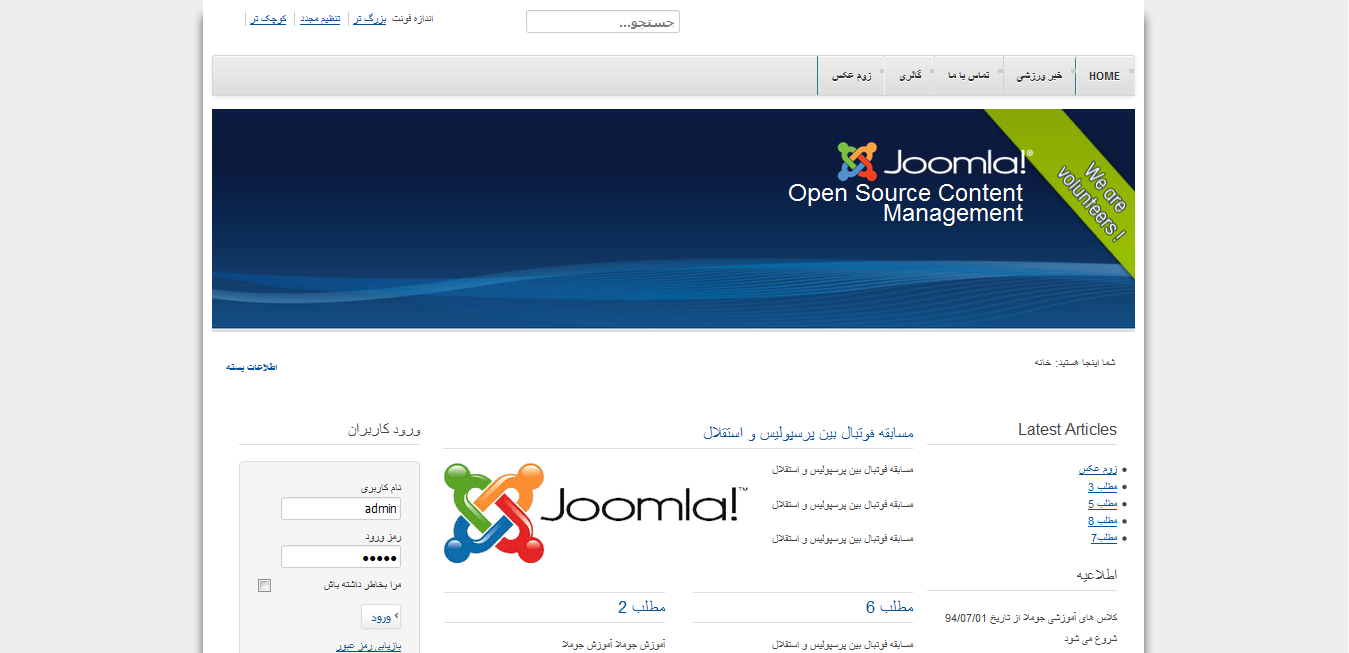Click the جستجو search field
The image size is (1349, 653).
[603, 22]
